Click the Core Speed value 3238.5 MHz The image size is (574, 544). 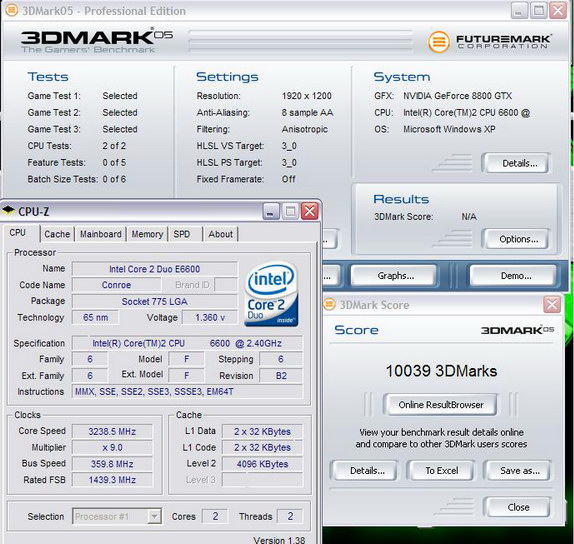pyautogui.click(x=112, y=432)
